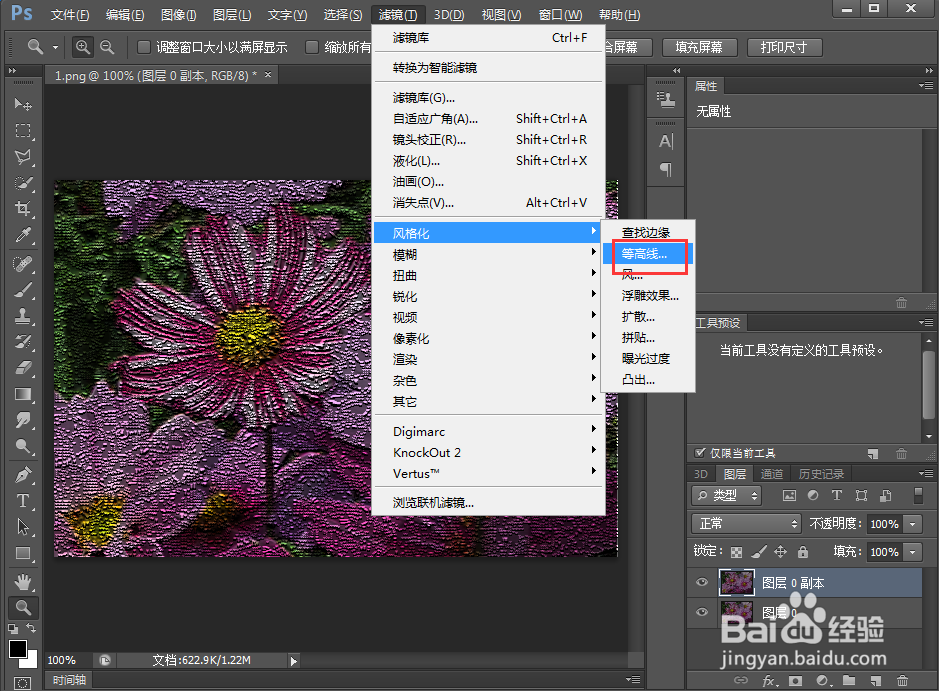Open the Character panel icon

coord(666,141)
